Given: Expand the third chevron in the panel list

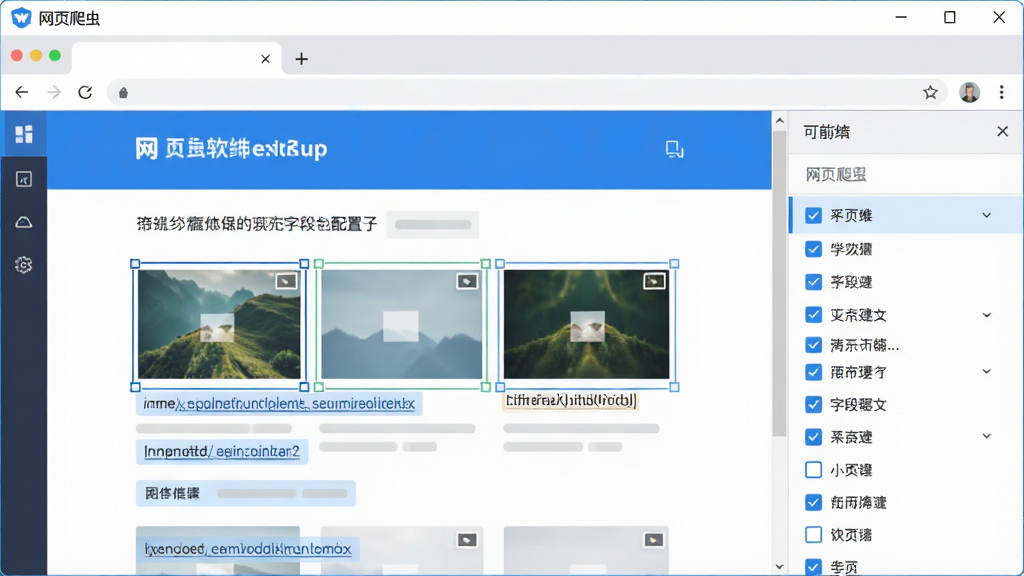Looking at the screenshot, I should click(987, 372).
